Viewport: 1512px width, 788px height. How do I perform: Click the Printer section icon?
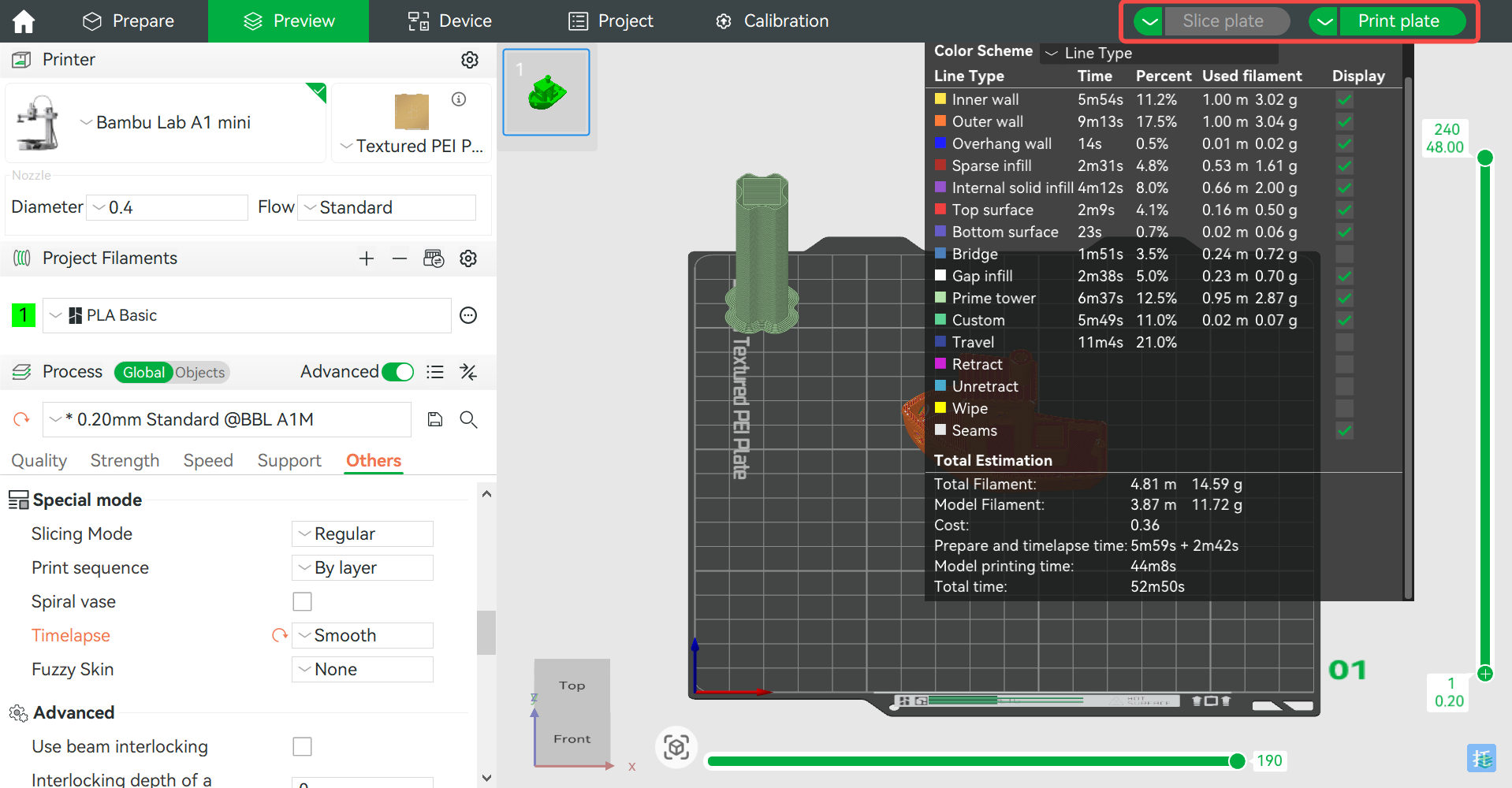tap(21, 60)
